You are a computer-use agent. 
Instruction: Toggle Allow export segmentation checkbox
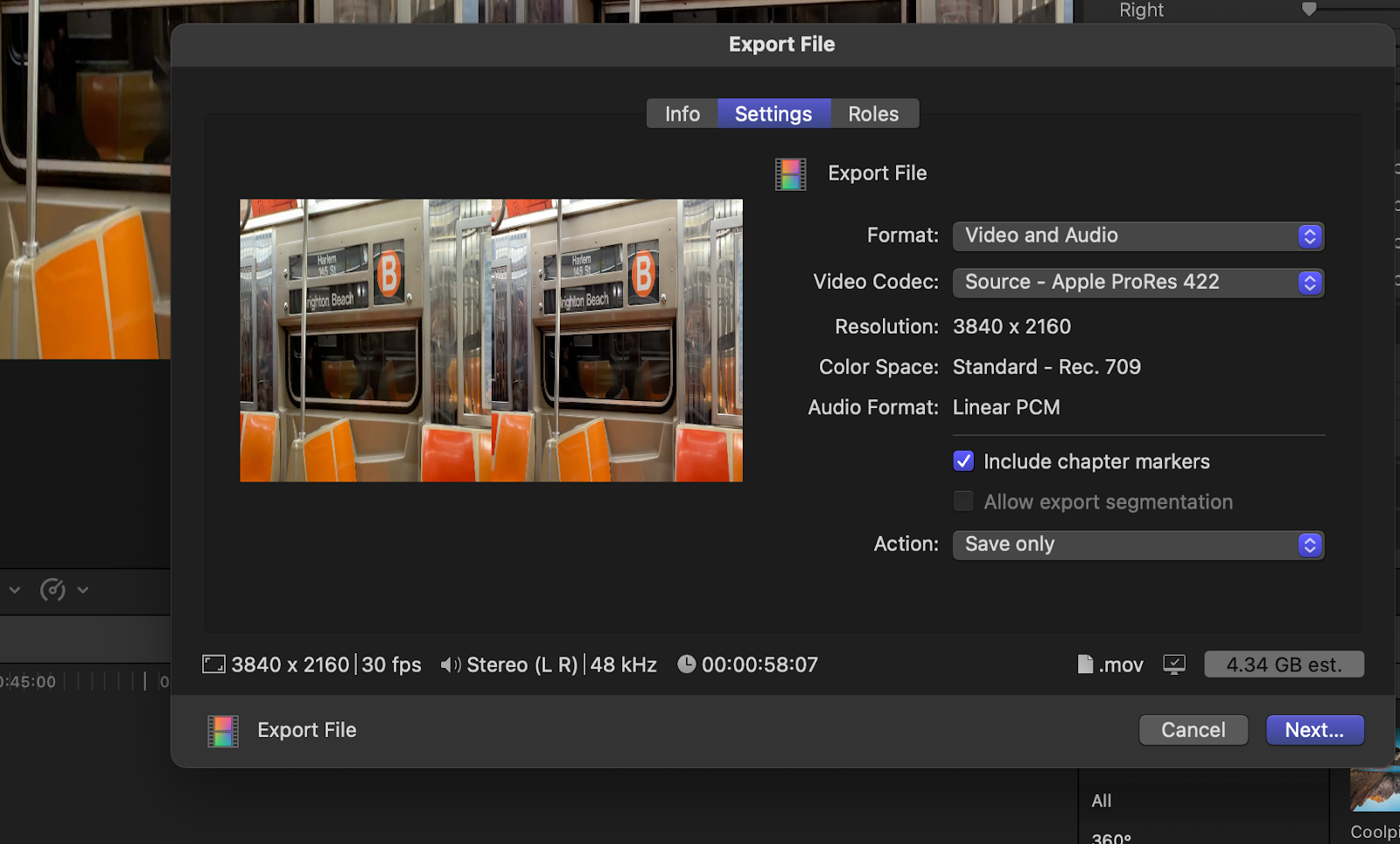pyautogui.click(x=963, y=502)
